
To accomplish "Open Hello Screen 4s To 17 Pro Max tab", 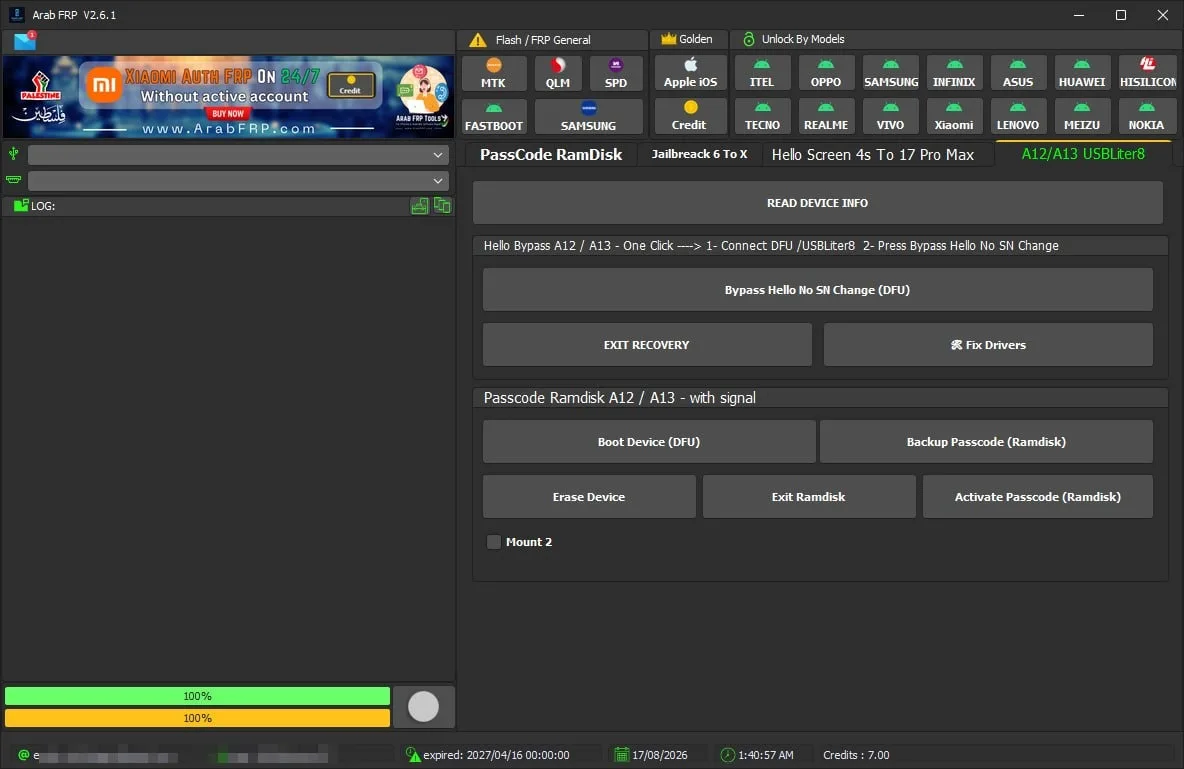I will point(873,154).
